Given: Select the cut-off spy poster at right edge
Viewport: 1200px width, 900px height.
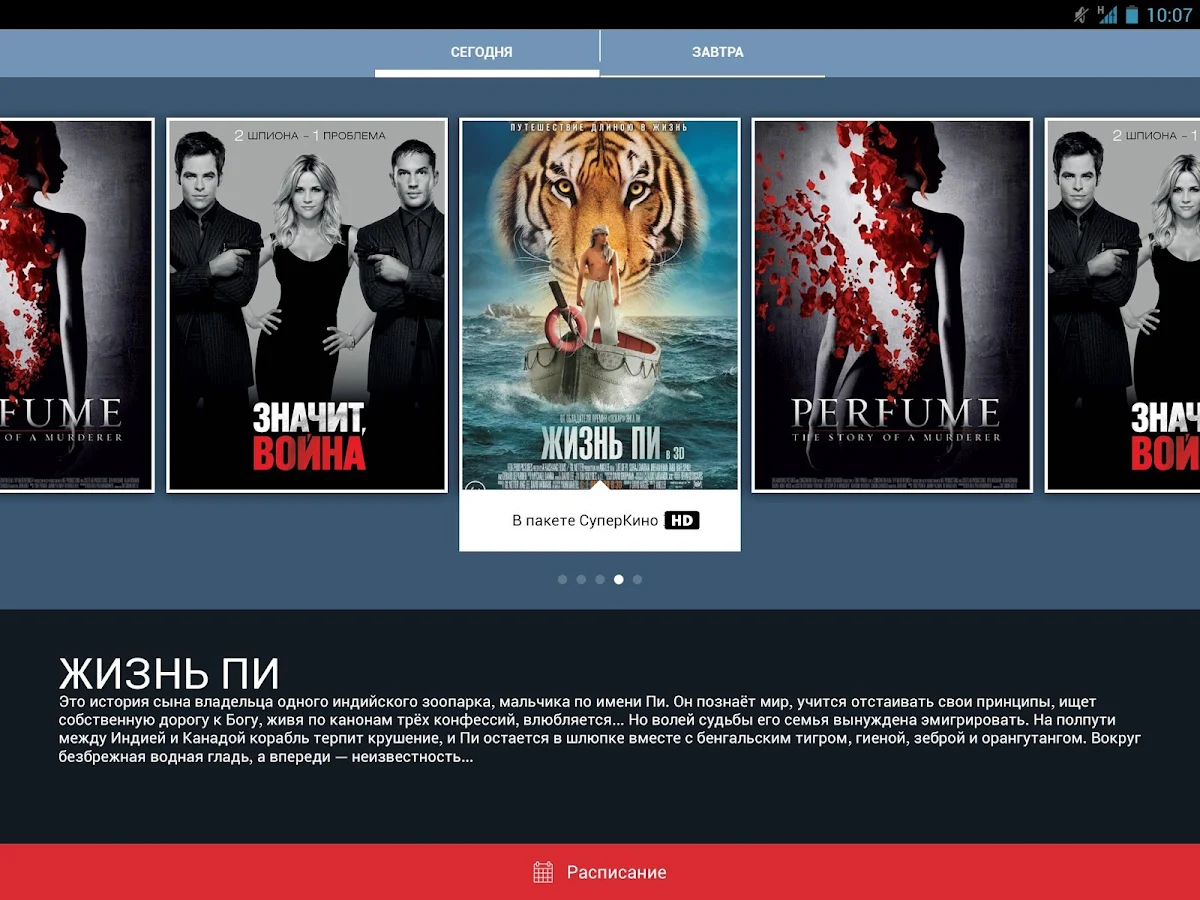Looking at the screenshot, I should point(1122,305).
